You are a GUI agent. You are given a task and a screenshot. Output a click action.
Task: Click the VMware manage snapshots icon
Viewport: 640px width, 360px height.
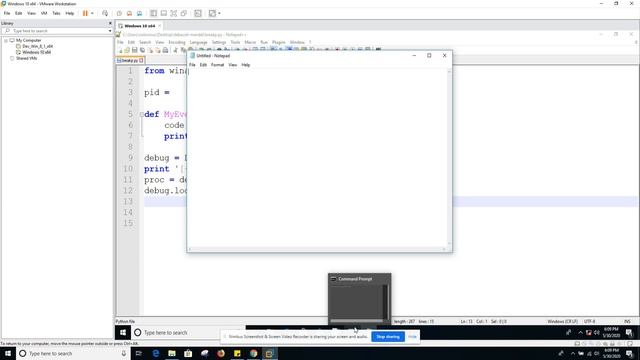(140, 13)
